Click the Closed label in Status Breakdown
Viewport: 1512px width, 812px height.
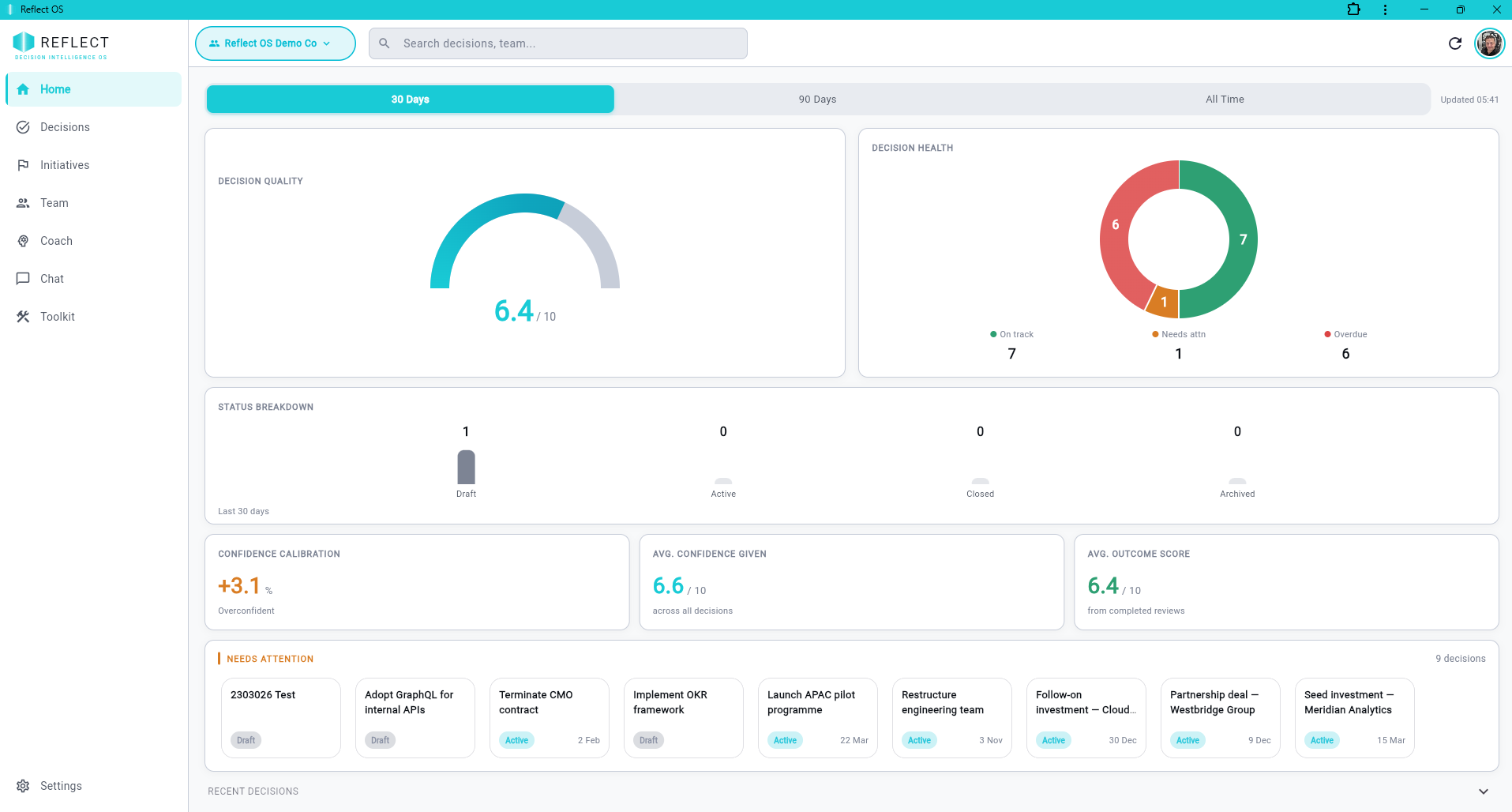coord(981,494)
